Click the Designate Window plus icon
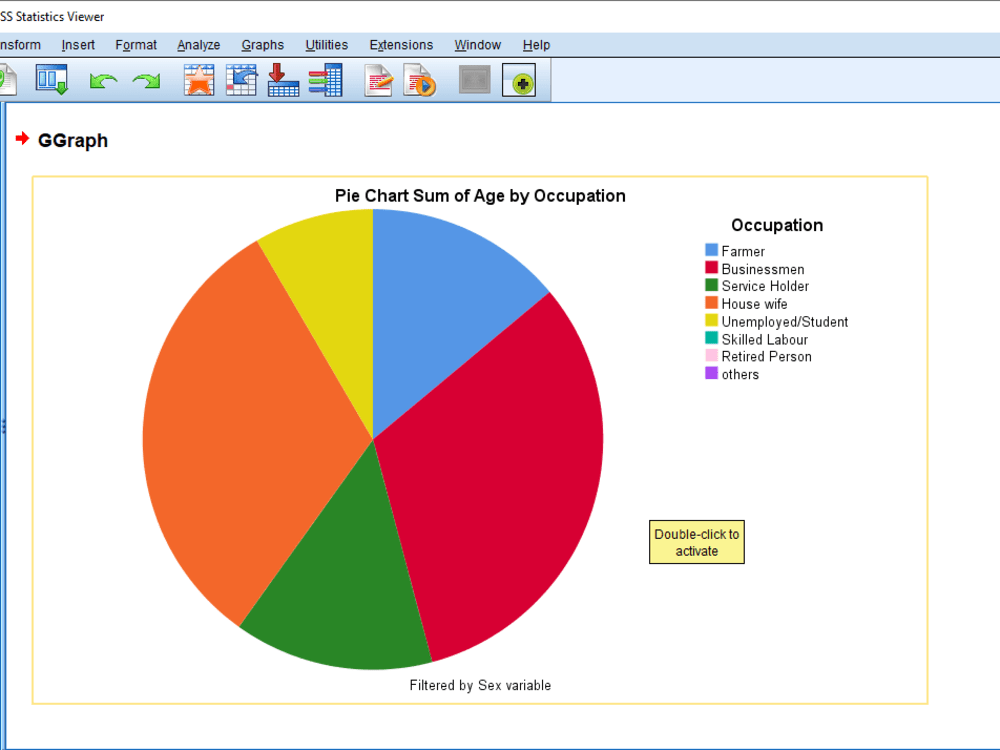Image resolution: width=1000 pixels, height=750 pixels. (519, 81)
